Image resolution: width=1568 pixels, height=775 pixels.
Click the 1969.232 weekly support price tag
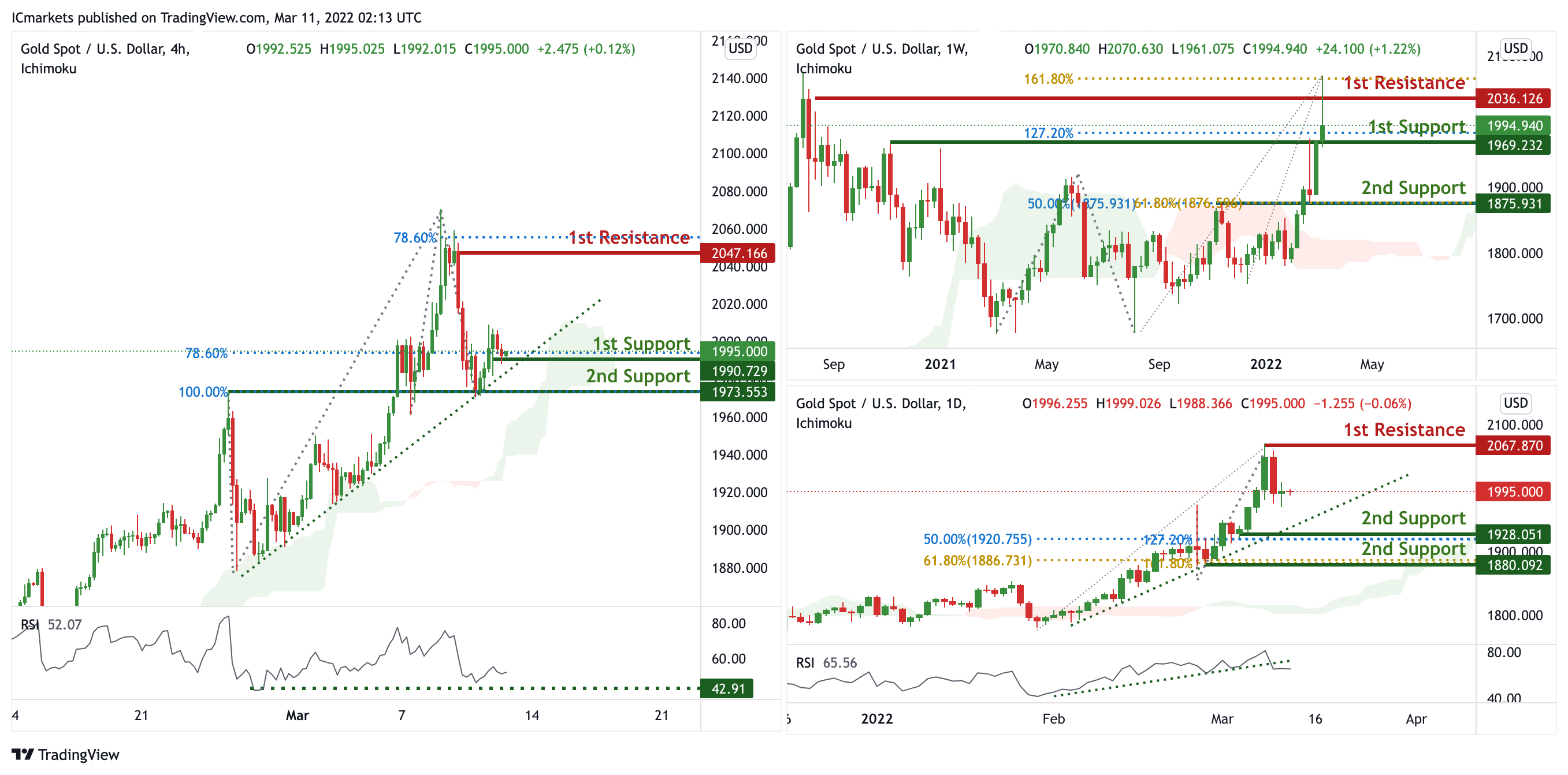pyautogui.click(x=1514, y=146)
